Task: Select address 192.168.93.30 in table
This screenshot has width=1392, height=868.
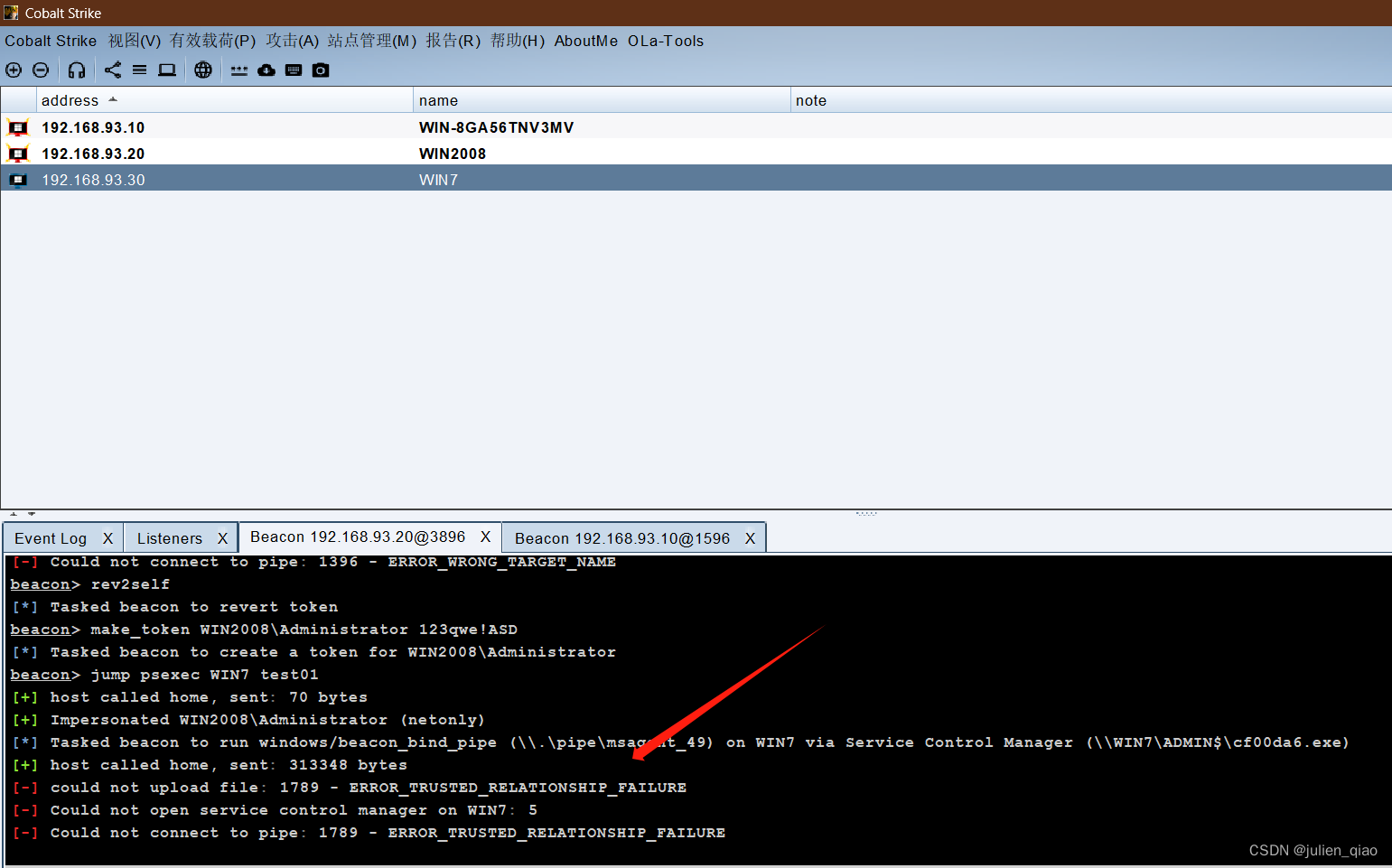Action: [x=93, y=180]
